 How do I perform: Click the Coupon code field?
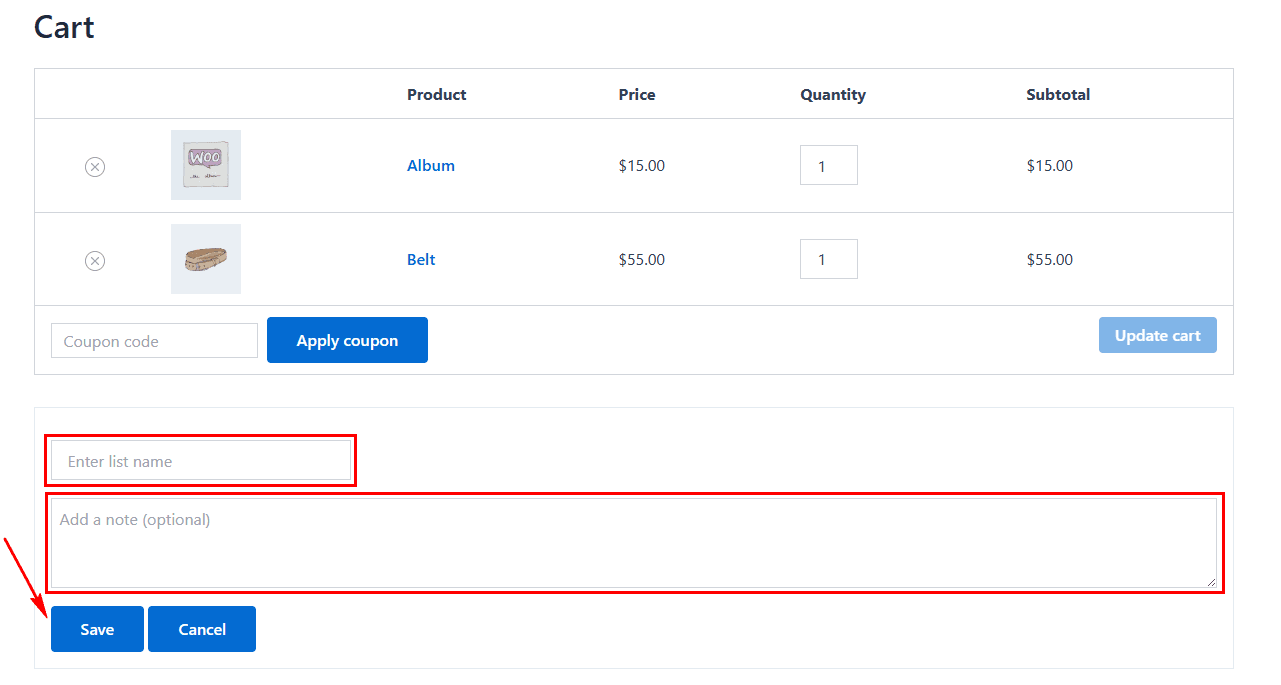click(154, 341)
